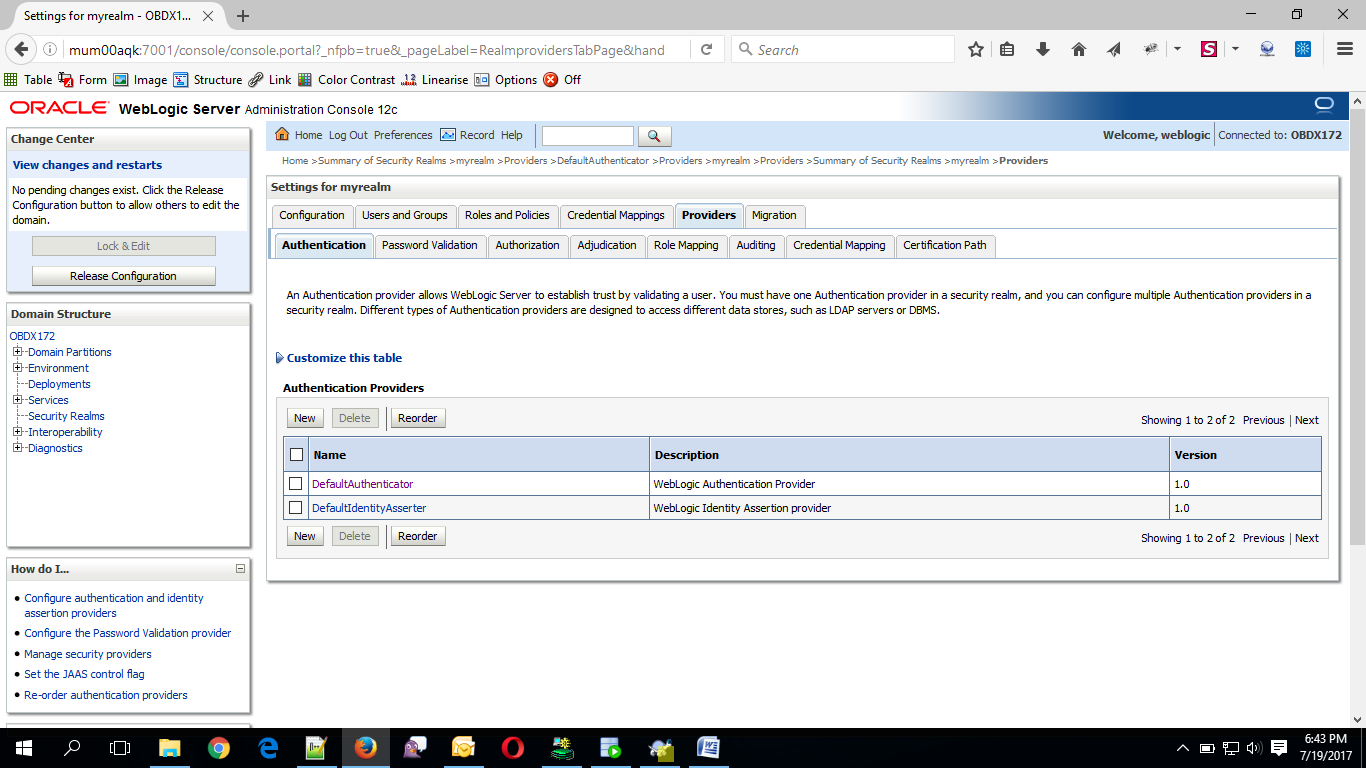Click the Record icon in console toolbar
Viewport: 1366px width, 768px height.
tap(448, 135)
